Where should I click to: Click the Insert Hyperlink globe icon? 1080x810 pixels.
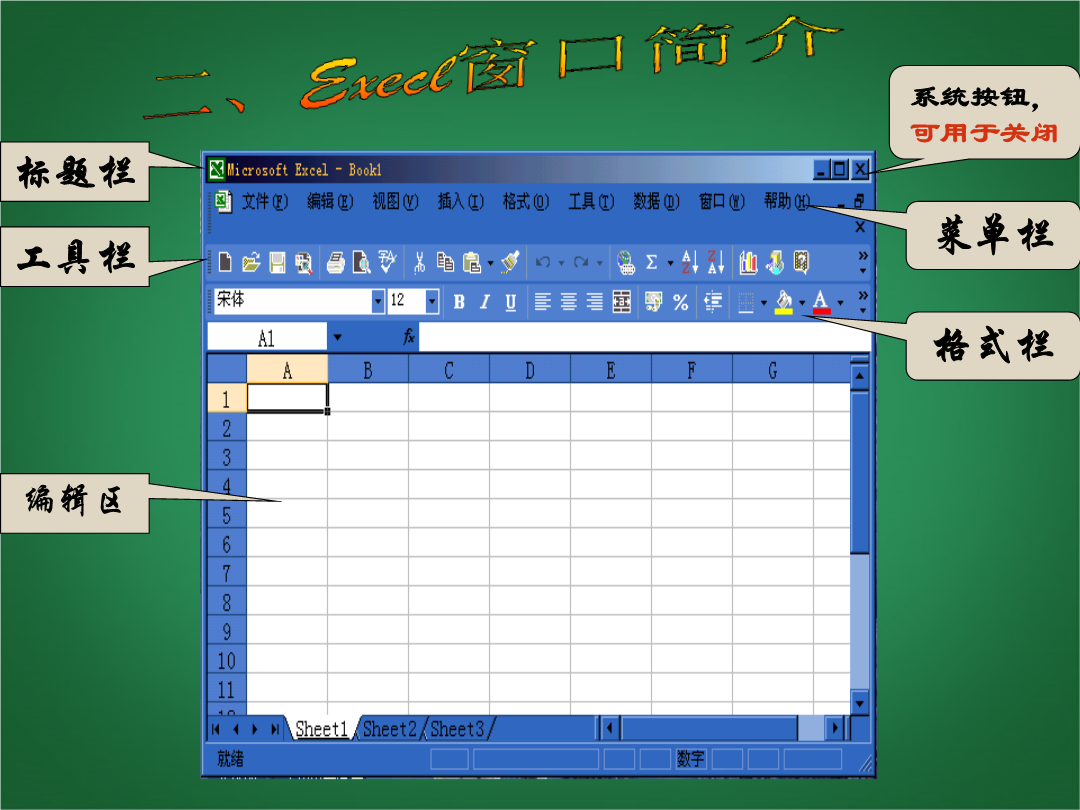[625, 262]
